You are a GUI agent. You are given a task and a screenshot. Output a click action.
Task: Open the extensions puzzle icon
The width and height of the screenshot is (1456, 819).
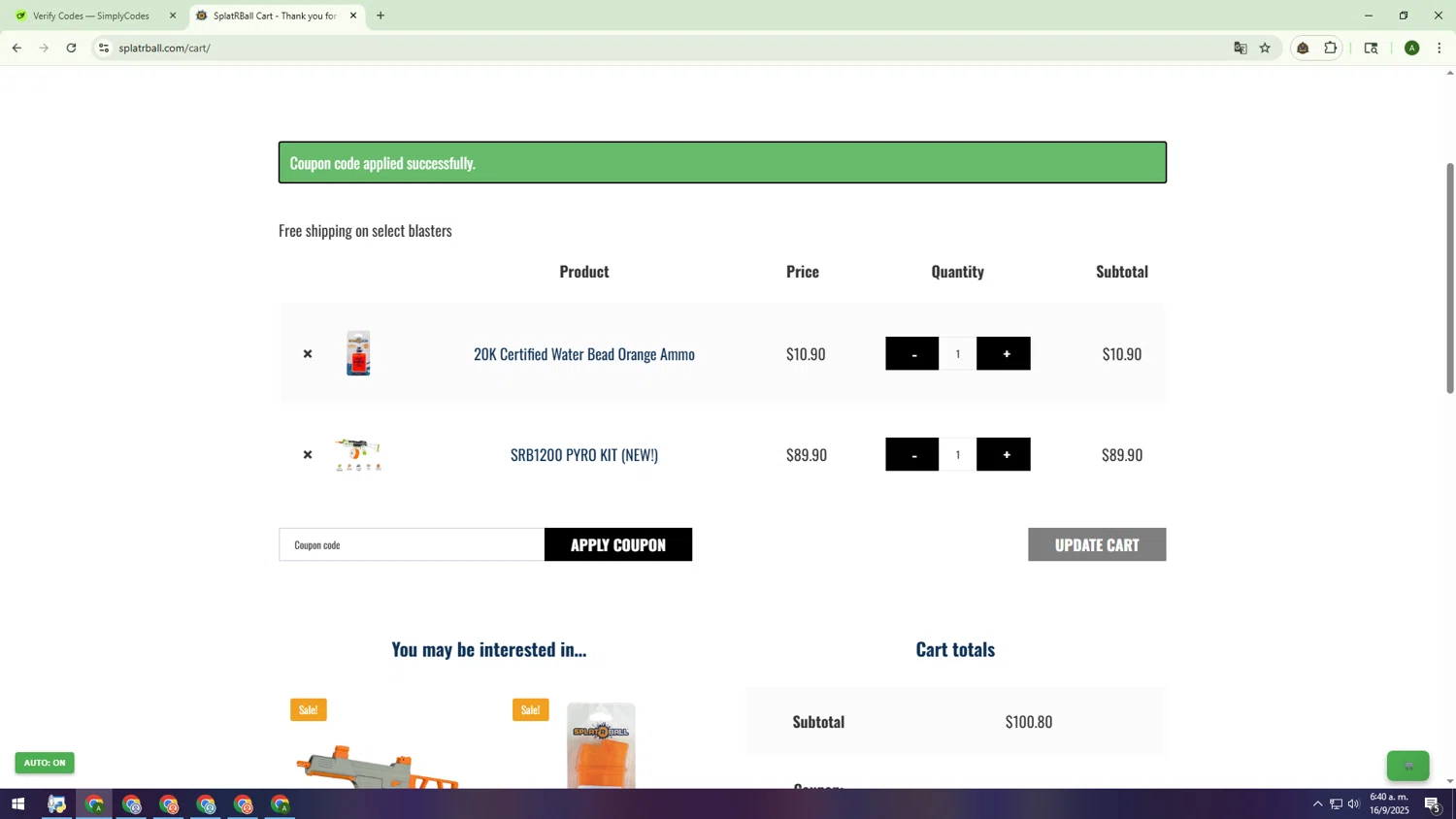coord(1331,48)
